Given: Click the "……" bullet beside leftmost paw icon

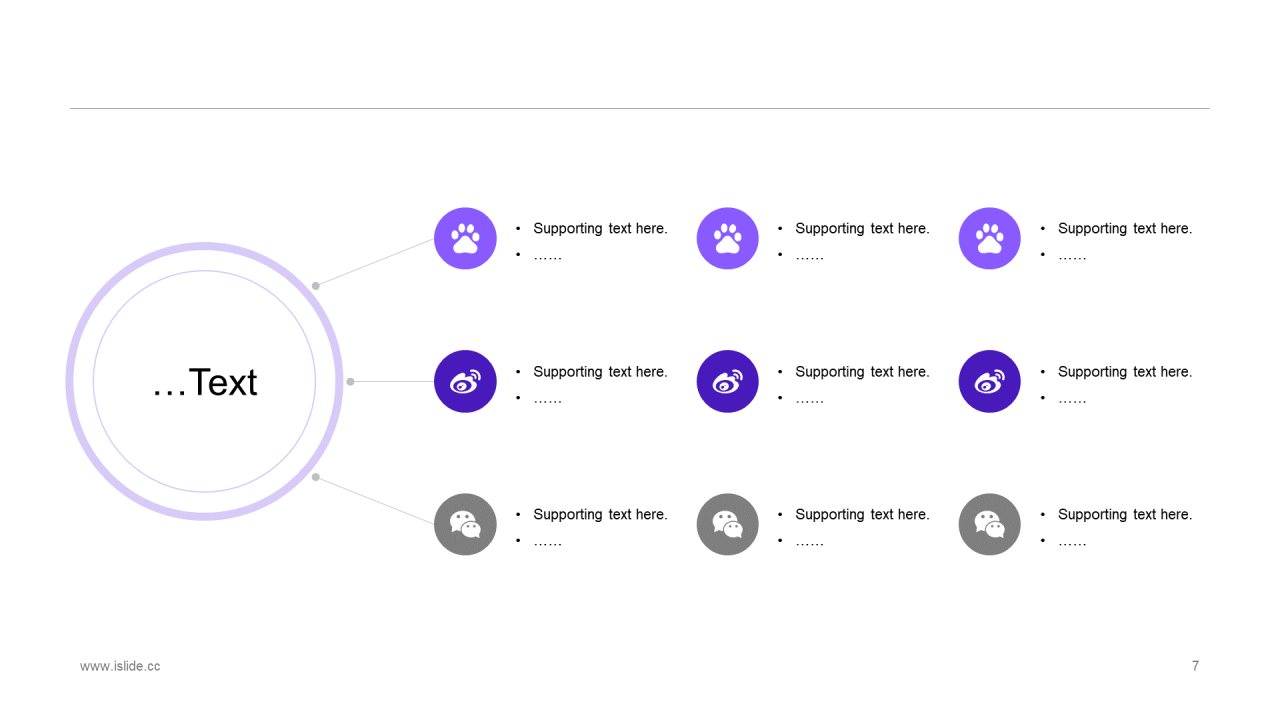Looking at the screenshot, I should [x=547, y=256].
